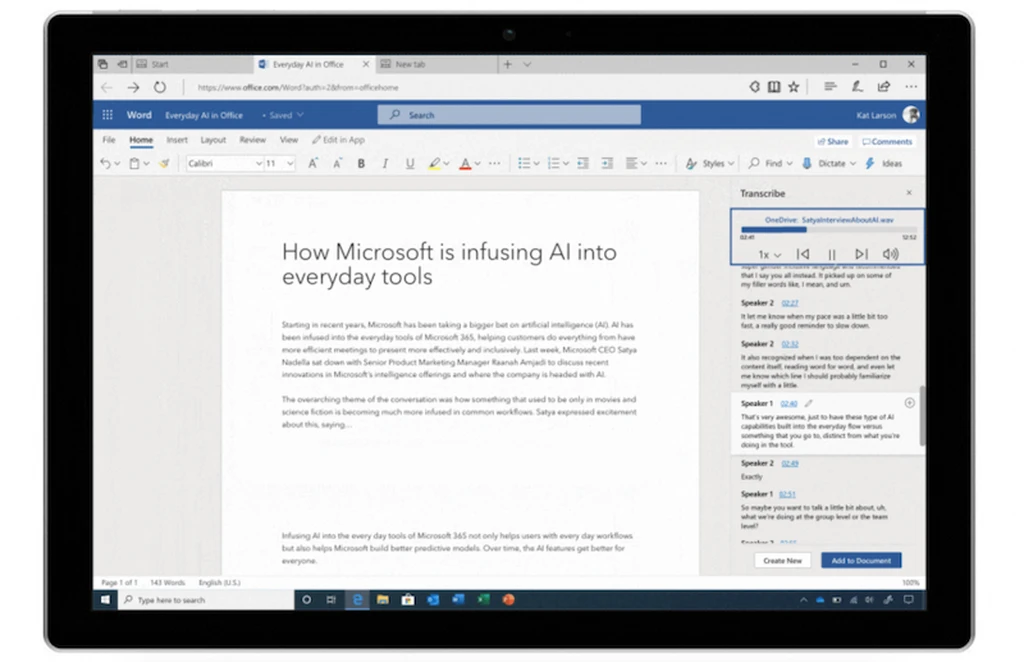Open PowerPoint from the Windows taskbar

509,599
